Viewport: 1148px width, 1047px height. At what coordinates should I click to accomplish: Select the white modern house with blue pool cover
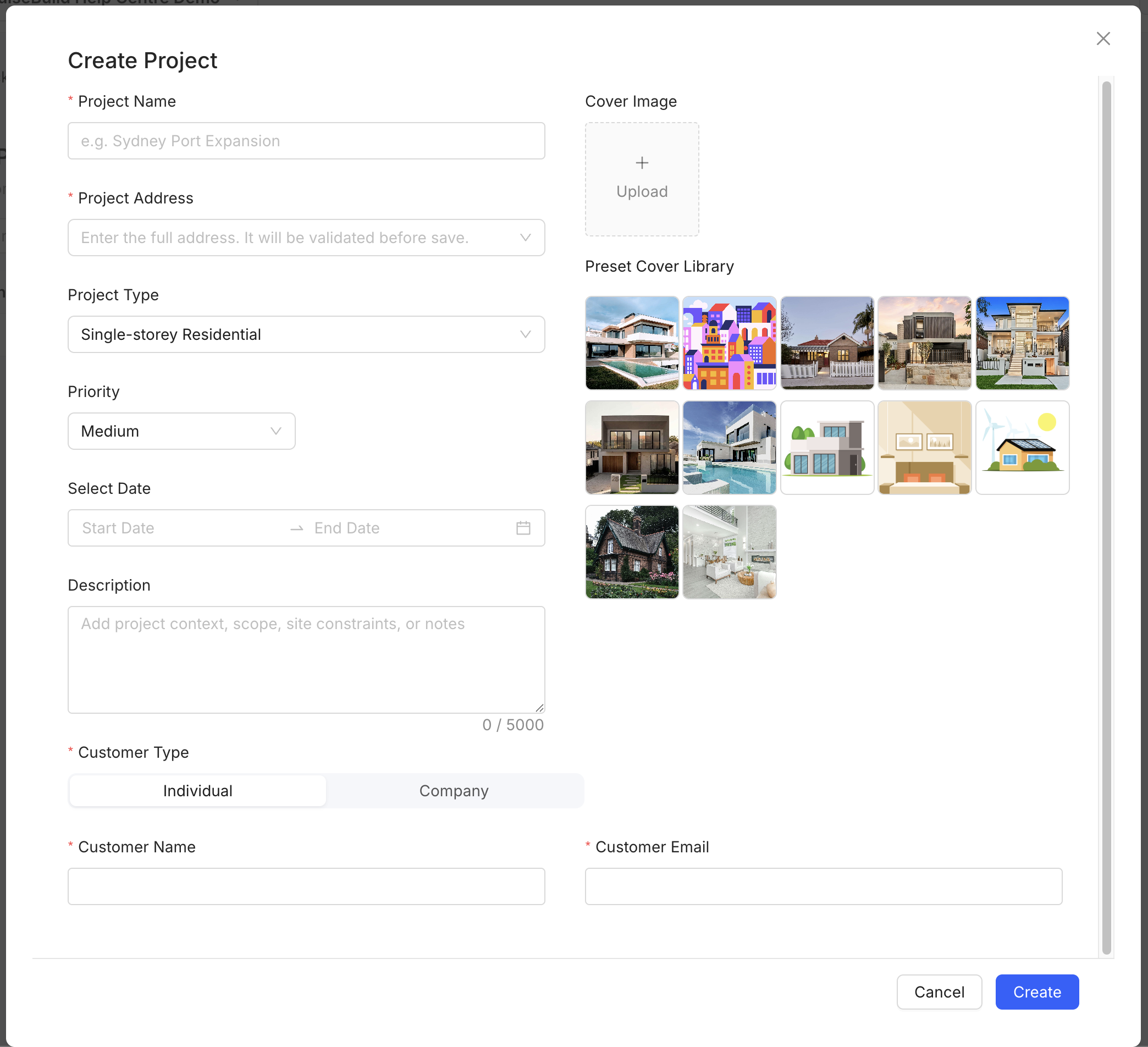(x=730, y=448)
